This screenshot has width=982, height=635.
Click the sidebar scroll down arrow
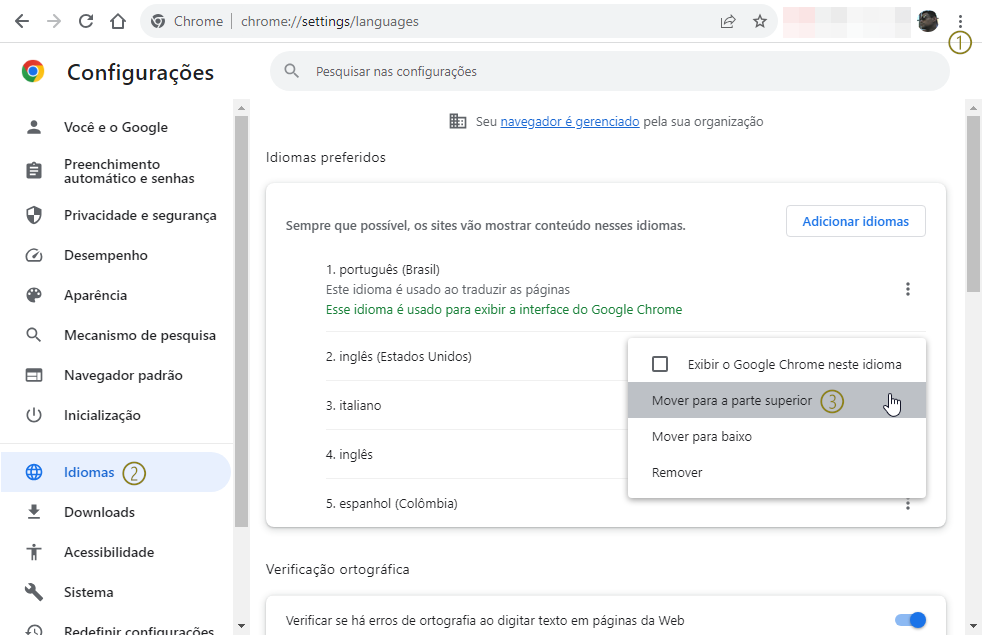[x=242, y=626]
